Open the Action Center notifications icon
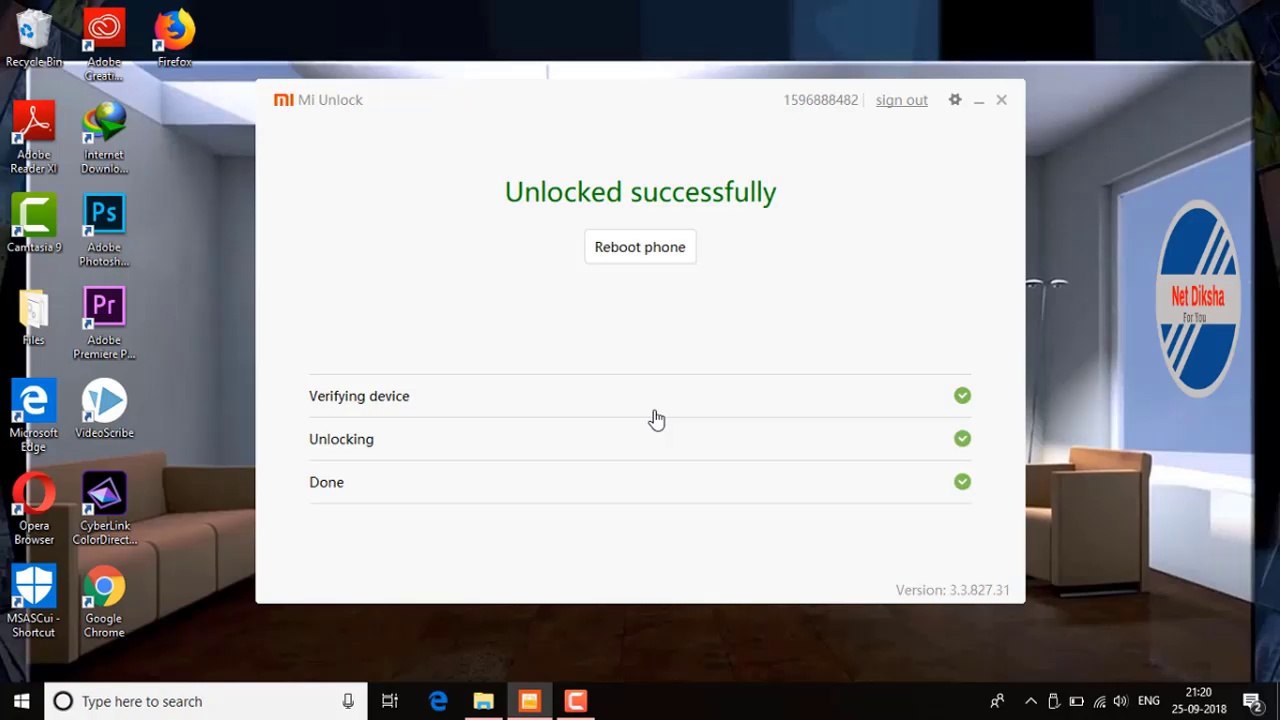Viewport: 1280px width, 720px height. tap(1252, 701)
